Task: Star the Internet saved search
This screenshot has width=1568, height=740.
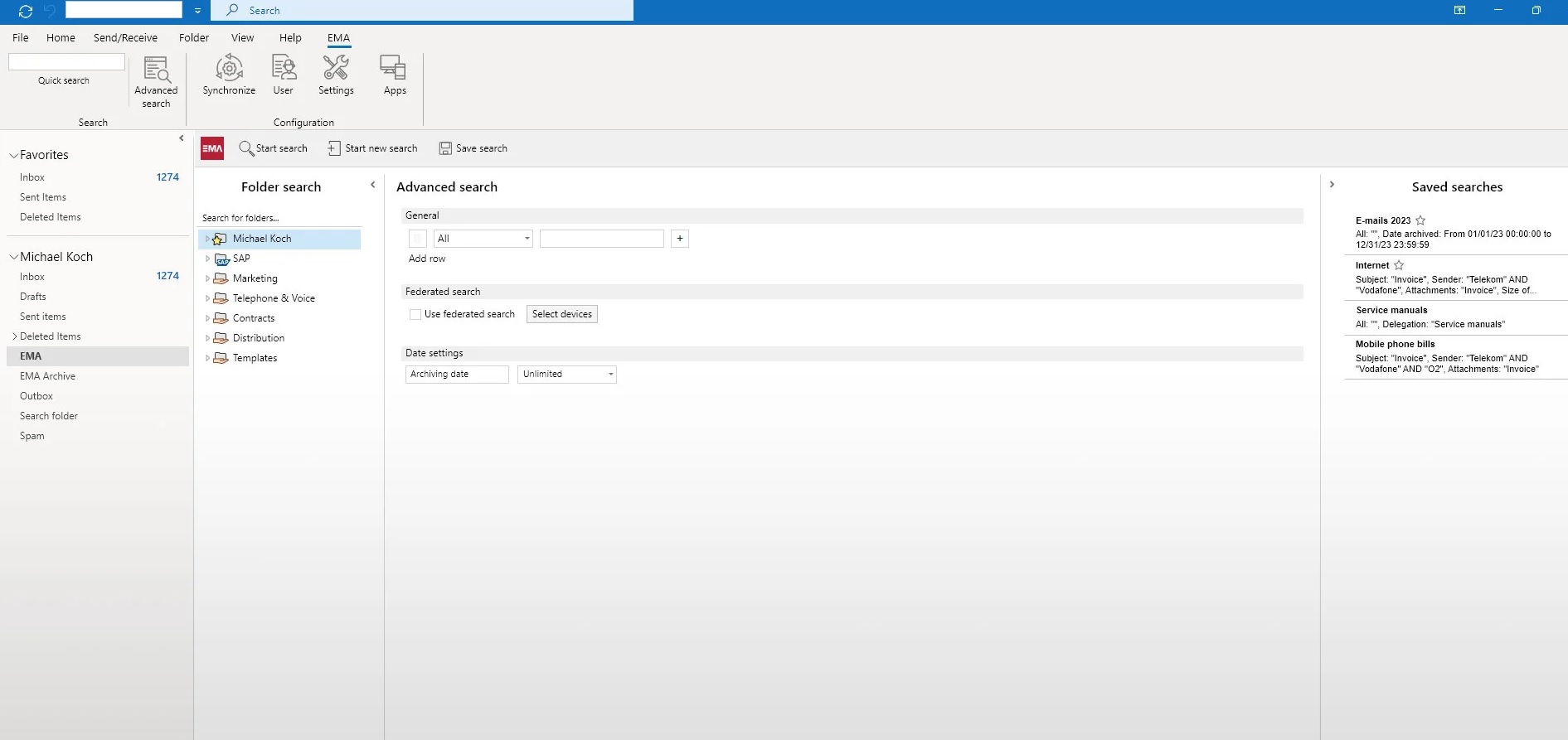Action: coord(1399,265)
